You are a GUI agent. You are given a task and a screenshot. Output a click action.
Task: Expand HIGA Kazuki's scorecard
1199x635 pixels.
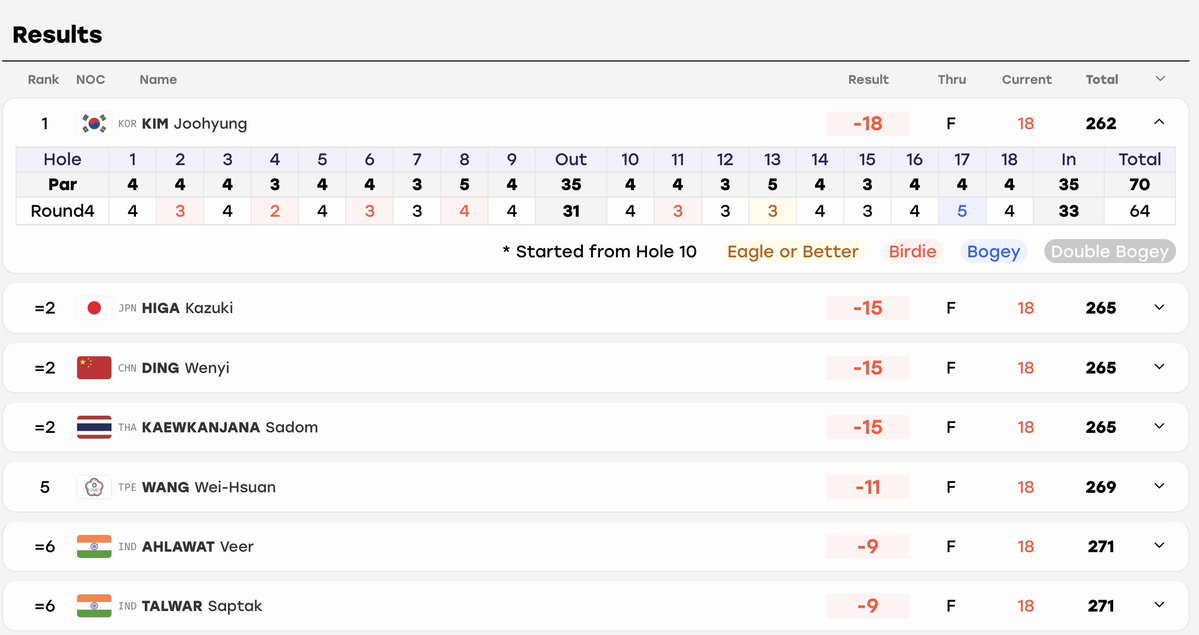1159,308
